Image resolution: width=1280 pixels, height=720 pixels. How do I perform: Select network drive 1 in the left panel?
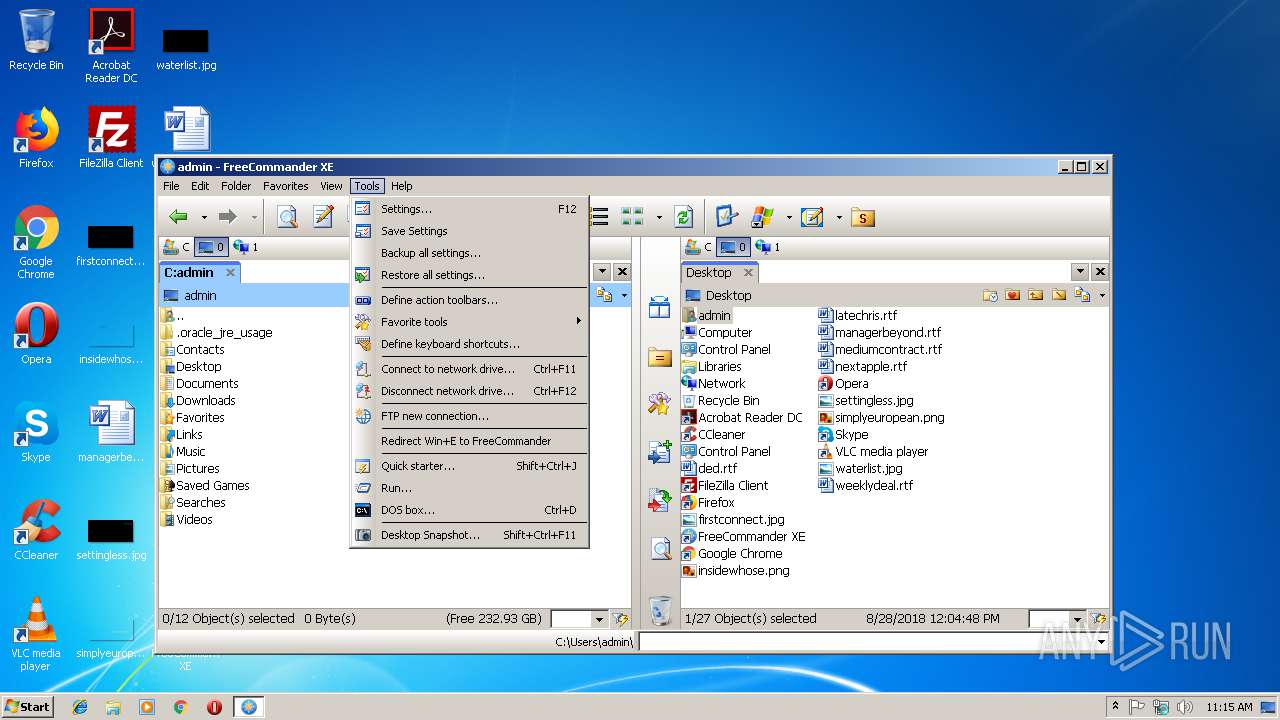[x=245, y=247]
